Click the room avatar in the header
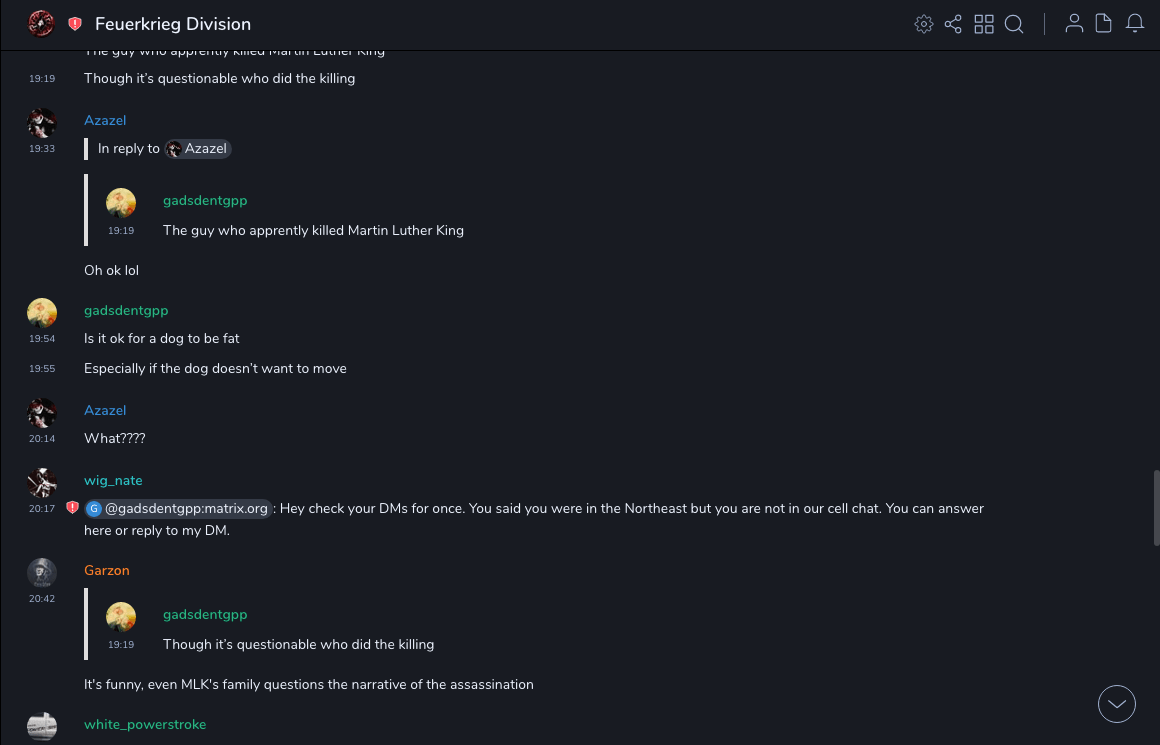 point(41,23)
